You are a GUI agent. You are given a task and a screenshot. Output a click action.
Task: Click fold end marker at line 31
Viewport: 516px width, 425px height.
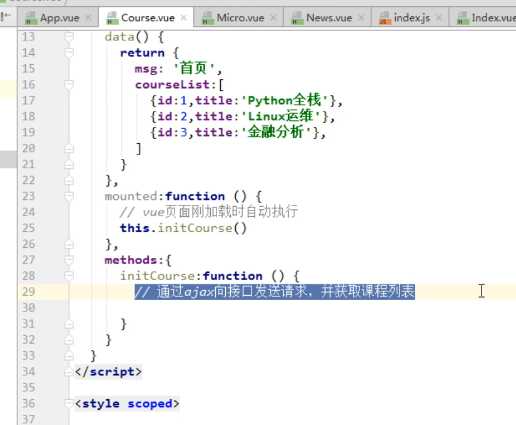pos(69,324)
